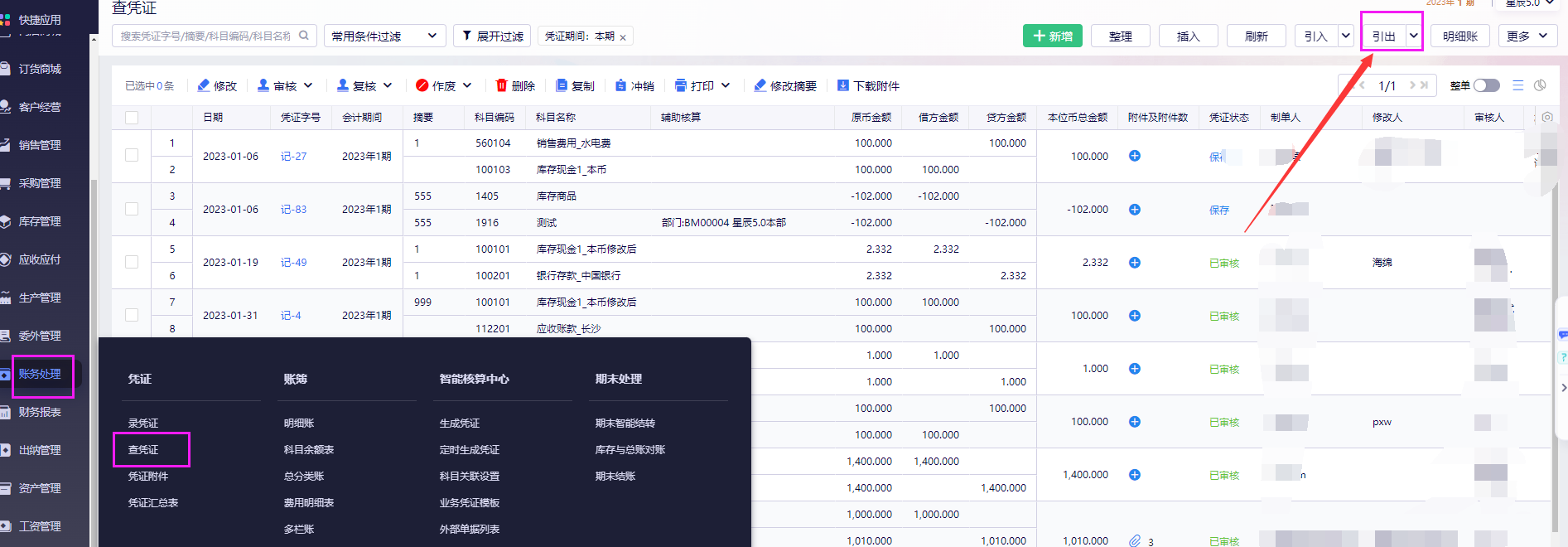
Task: Expand the 复核 dropdown chevron
Action: [388, 85]
